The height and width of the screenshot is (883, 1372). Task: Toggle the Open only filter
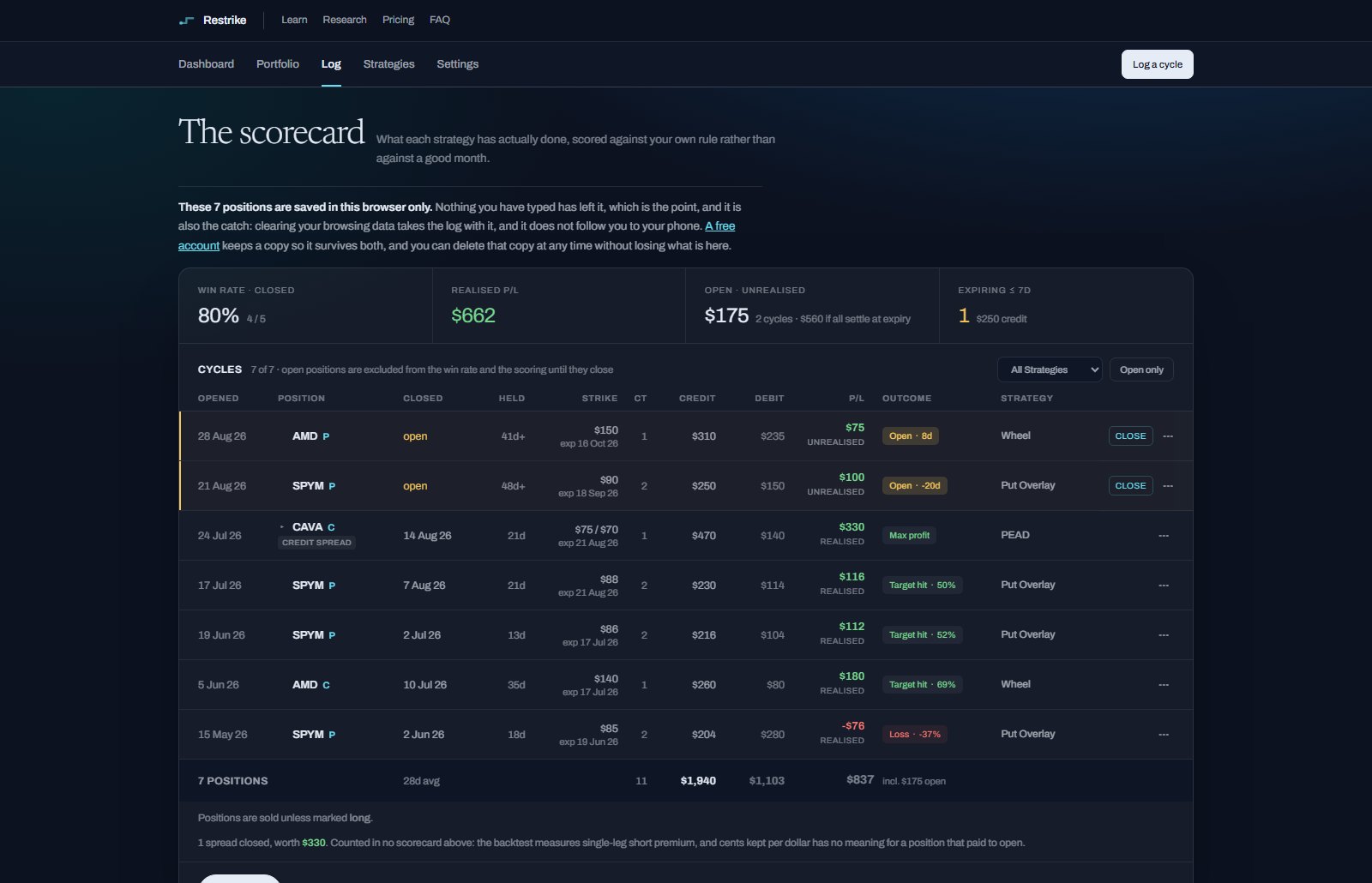click(x=1141, y=369)
